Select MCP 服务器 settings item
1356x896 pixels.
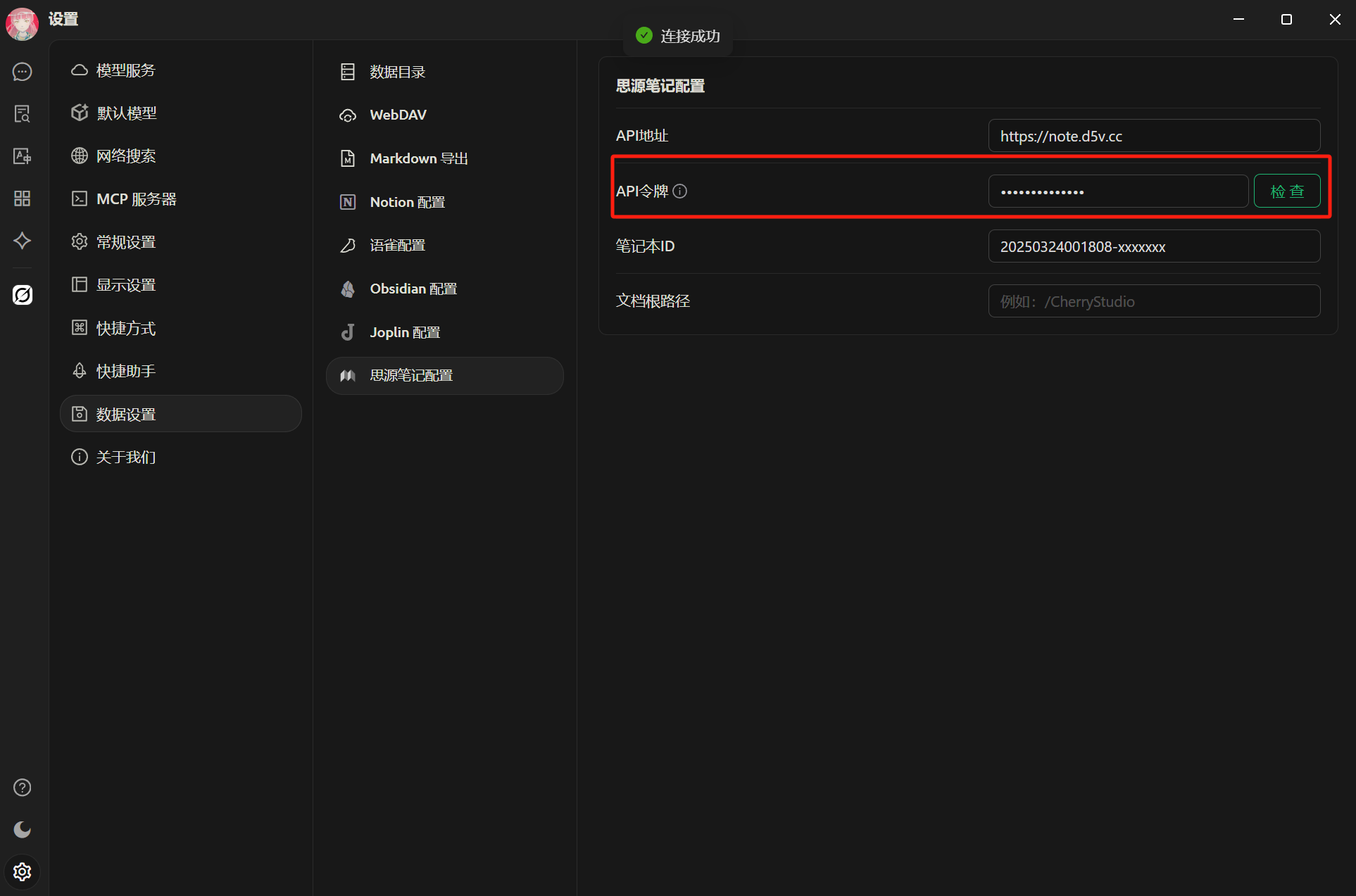coord(136,199)
